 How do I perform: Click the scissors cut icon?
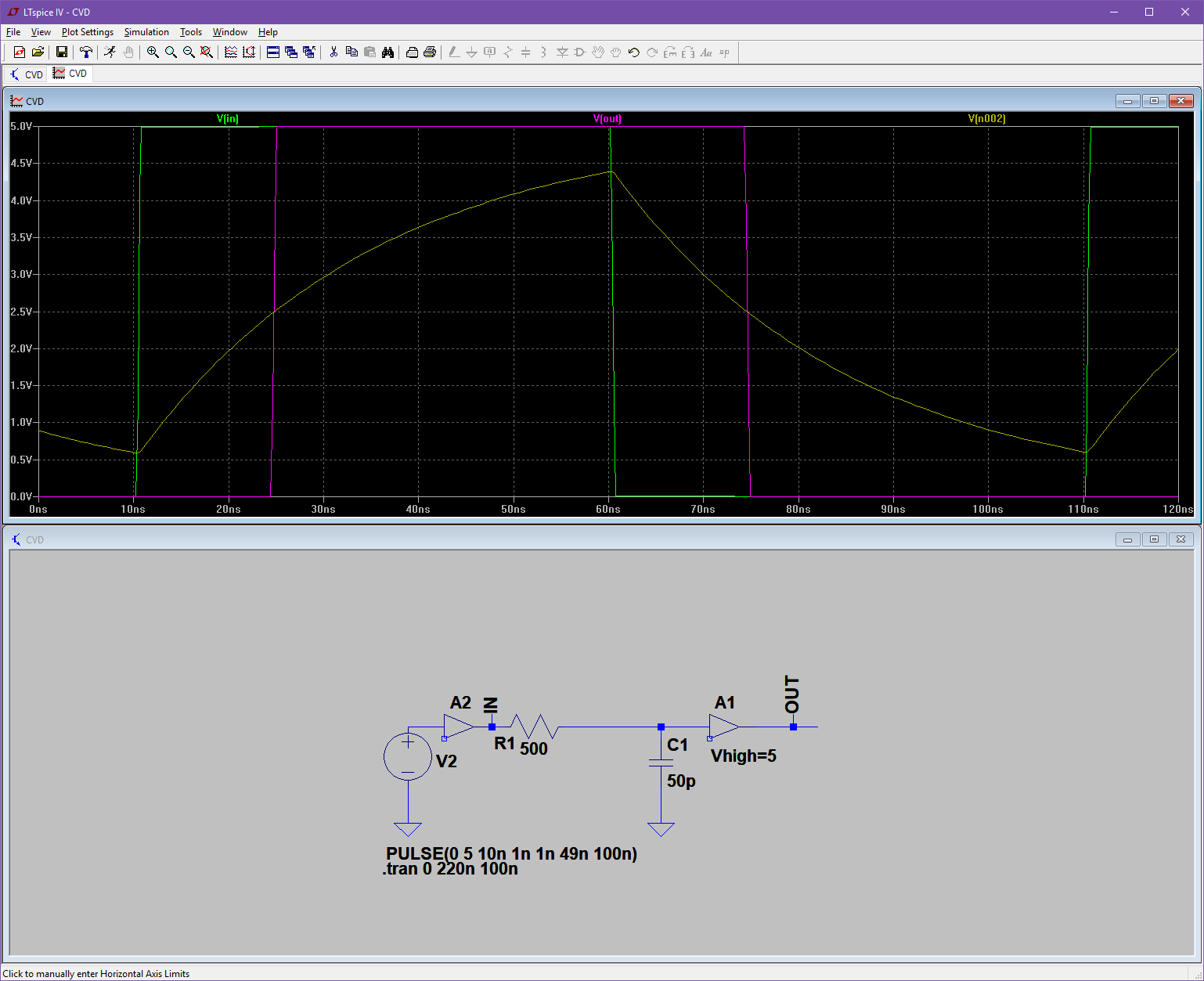(x=333, y=52)
